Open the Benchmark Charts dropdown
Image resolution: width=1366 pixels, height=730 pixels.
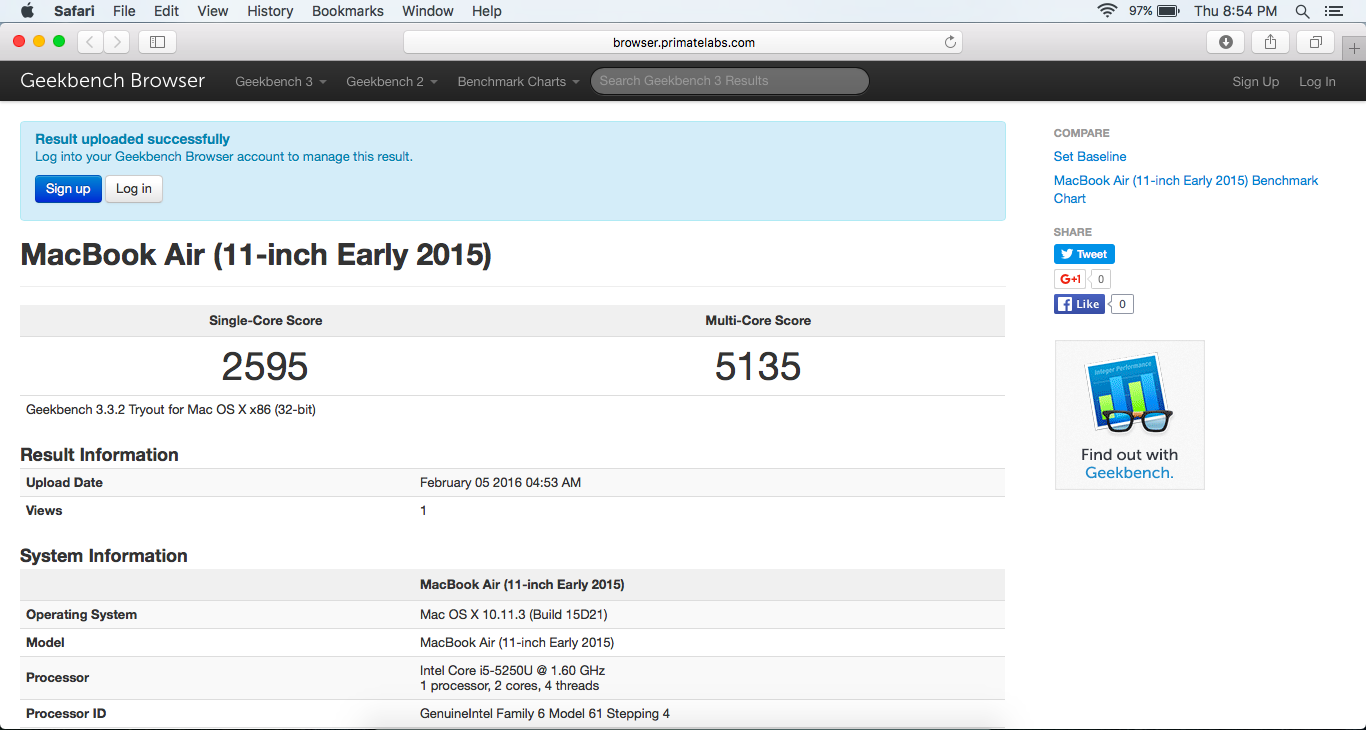(518, 82)
